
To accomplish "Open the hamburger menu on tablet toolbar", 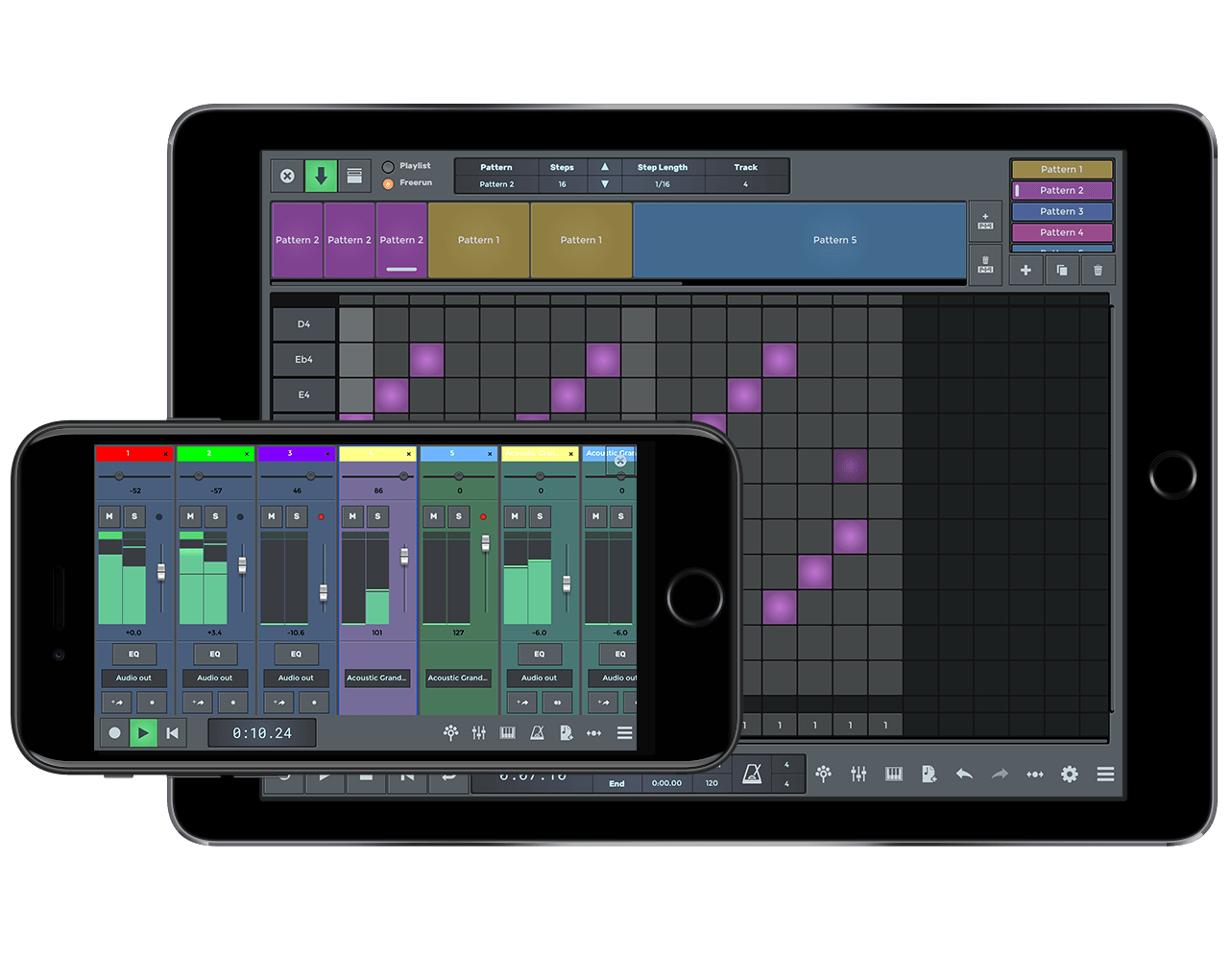I will pos(1105,774).
